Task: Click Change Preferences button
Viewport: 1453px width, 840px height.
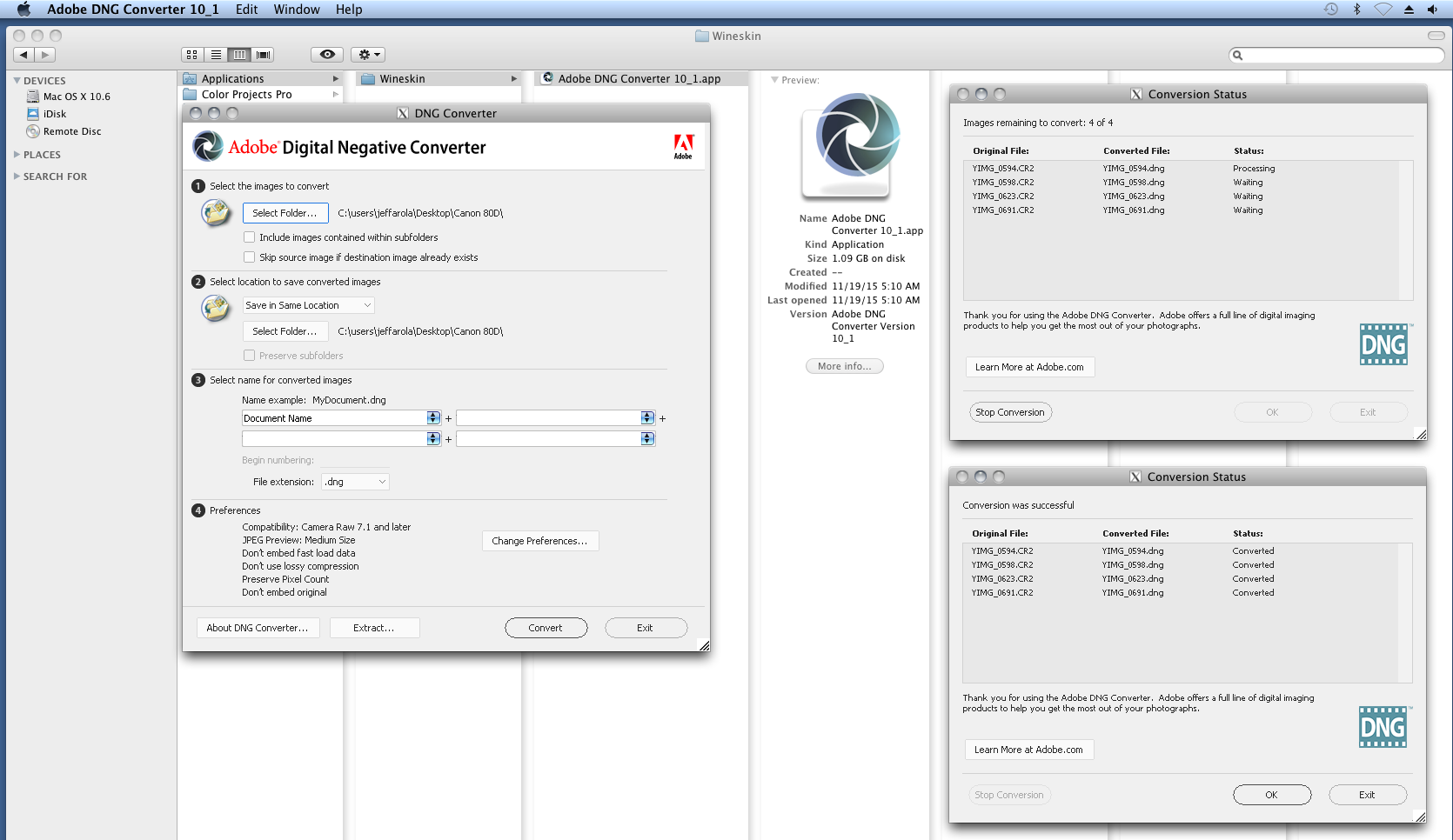Action: (540, 541)
